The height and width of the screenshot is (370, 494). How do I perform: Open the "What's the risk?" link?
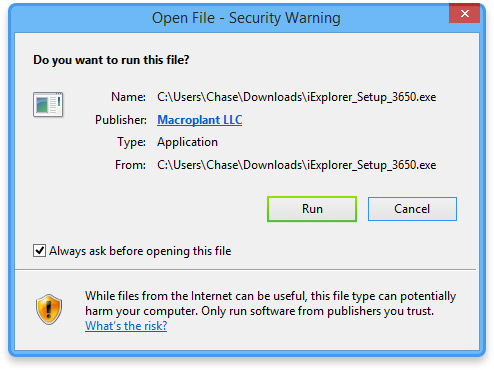[126, 326]
